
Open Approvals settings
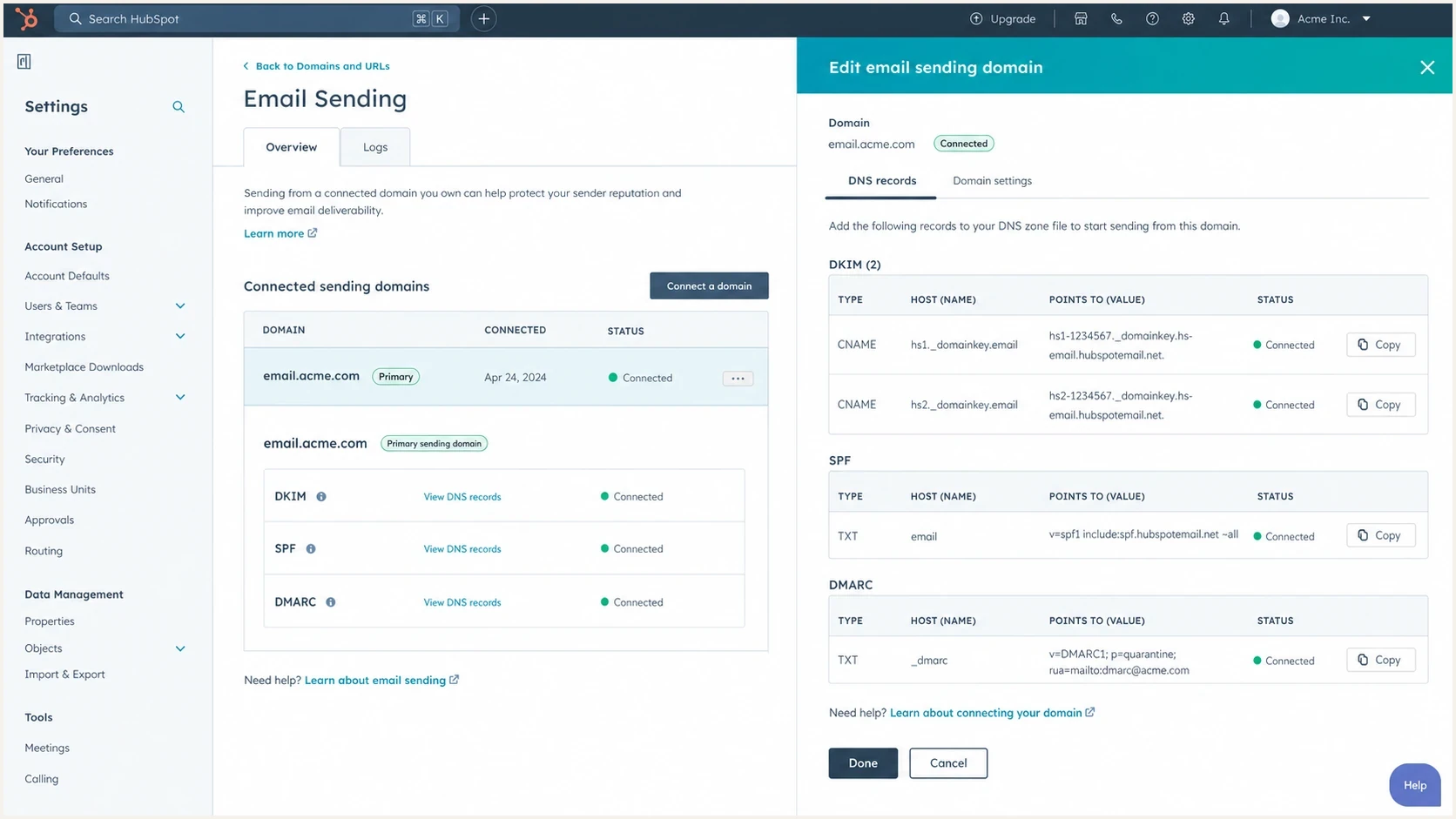pos(50,520)
